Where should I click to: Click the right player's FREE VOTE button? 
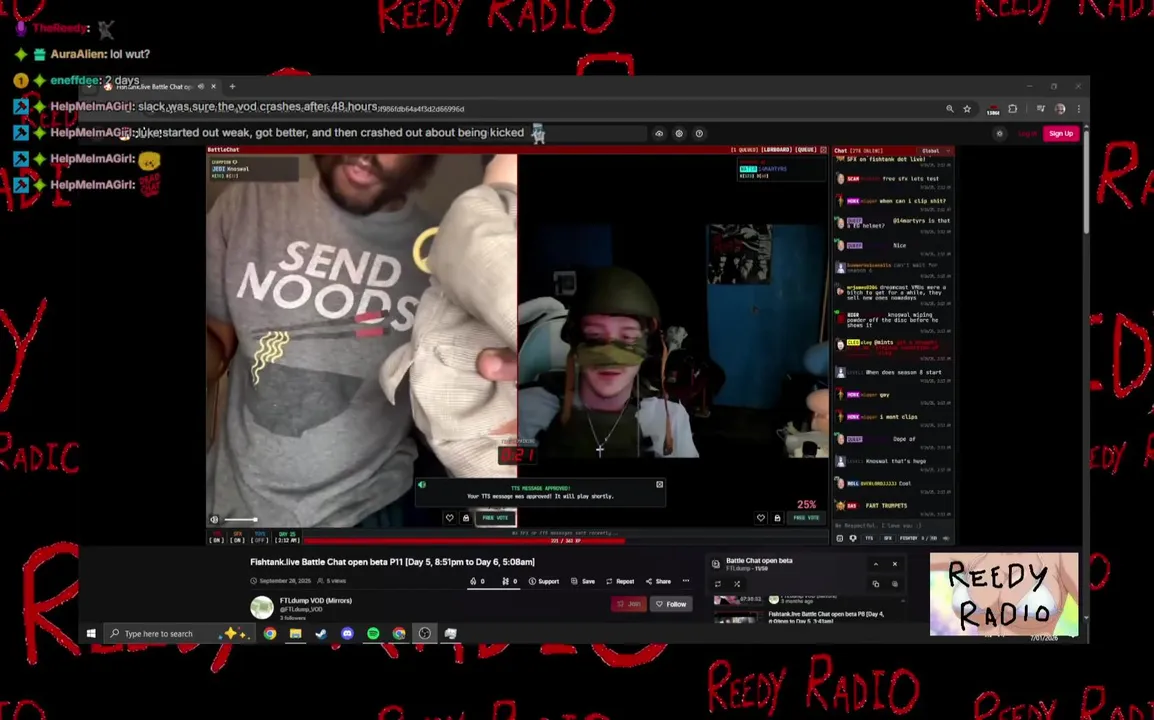[x=806, y=518]
